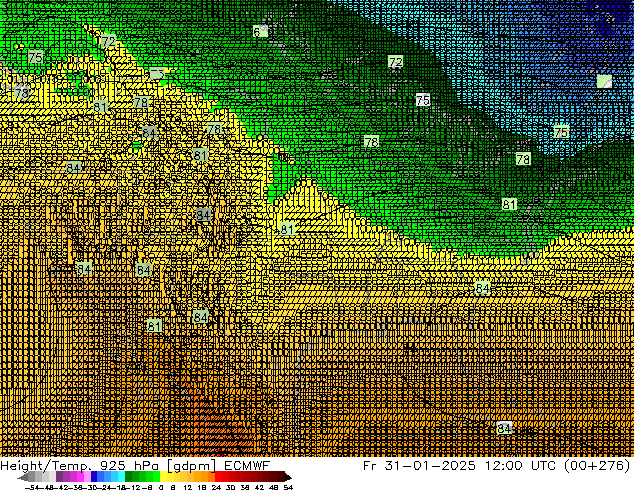This screenshot has width=634, height=490.
Task: Click the "54" tick label on the legend
Action: [x=288, y=487]
